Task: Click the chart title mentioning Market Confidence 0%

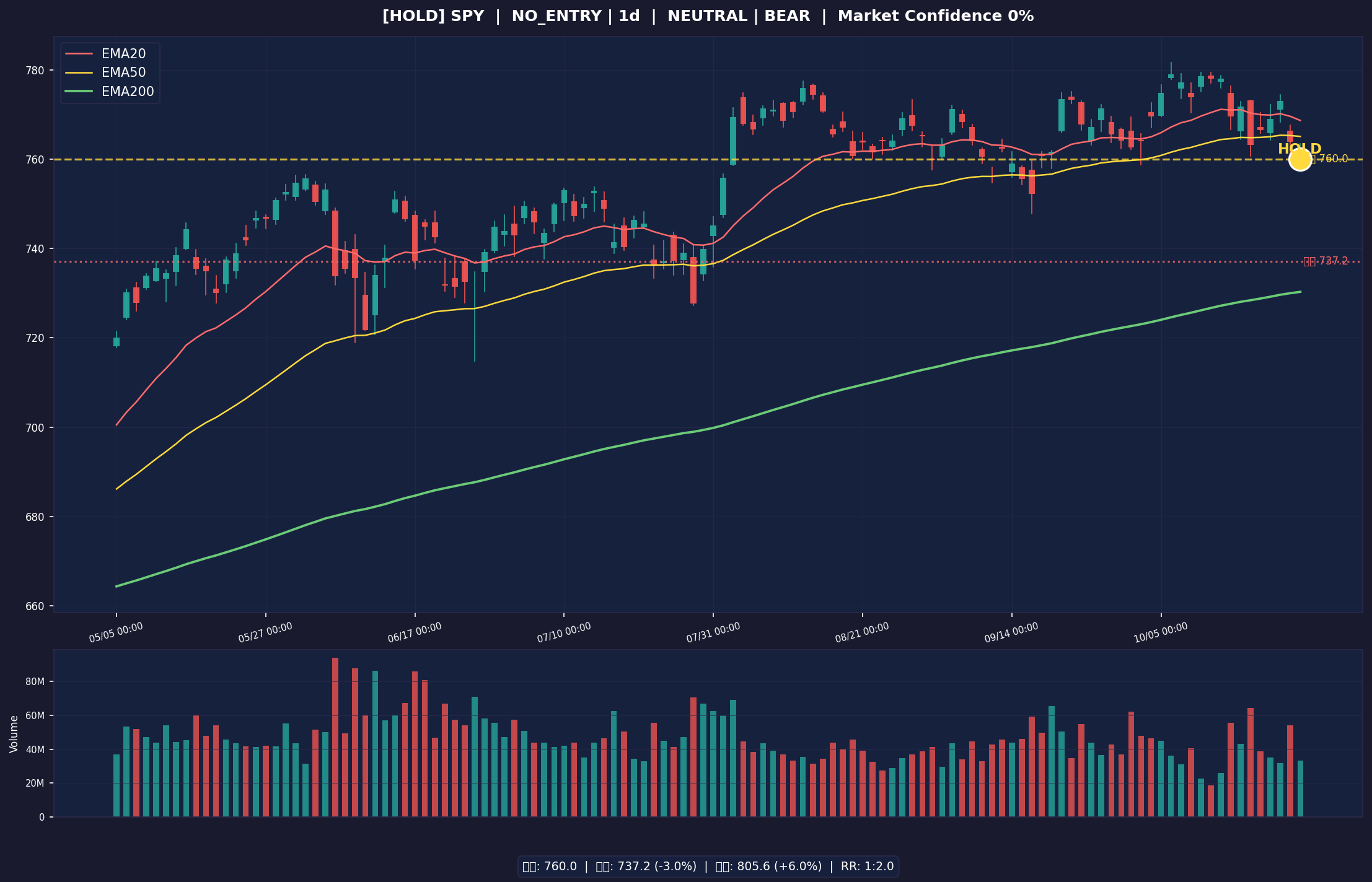Action: [x=708, y=17]
